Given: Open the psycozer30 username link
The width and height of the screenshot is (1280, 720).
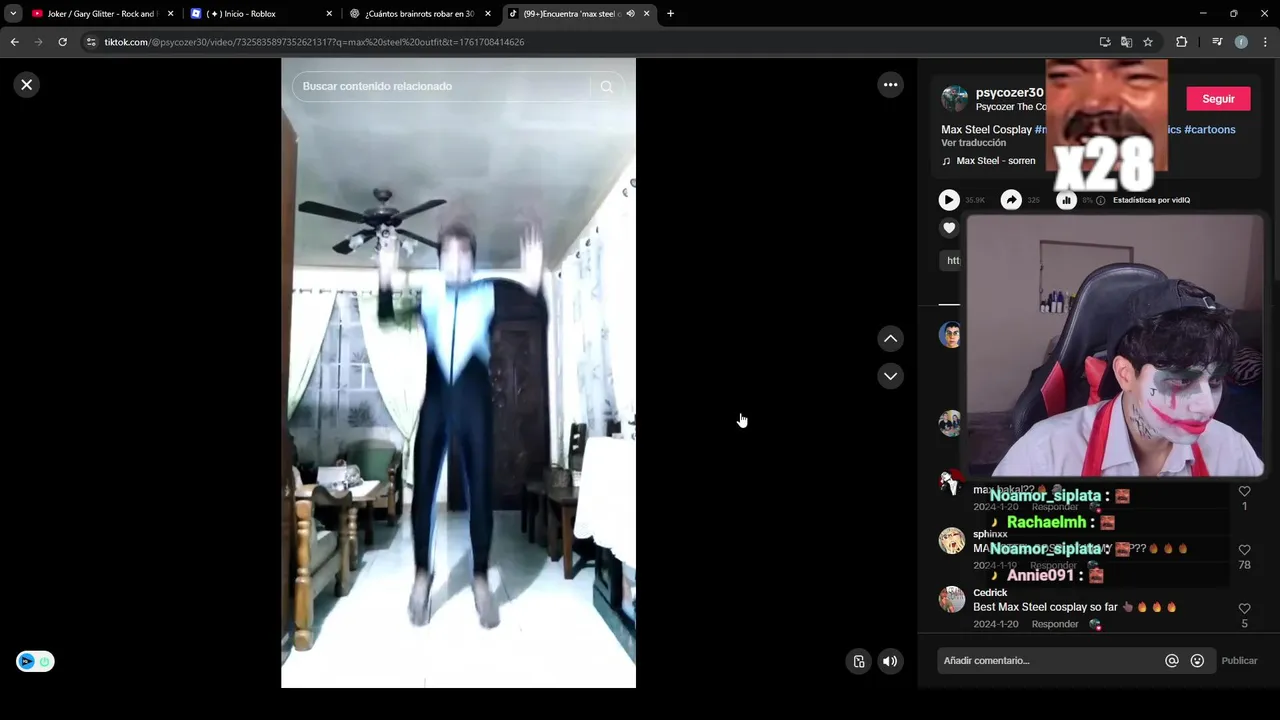Looking at the screenshot, I should pos(1009,93).
